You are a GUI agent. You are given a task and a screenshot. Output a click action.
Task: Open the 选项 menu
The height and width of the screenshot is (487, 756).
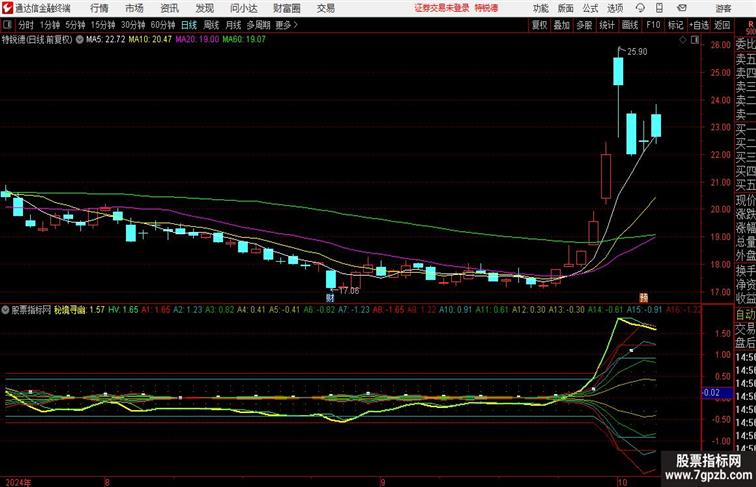(x=615, y=8)
